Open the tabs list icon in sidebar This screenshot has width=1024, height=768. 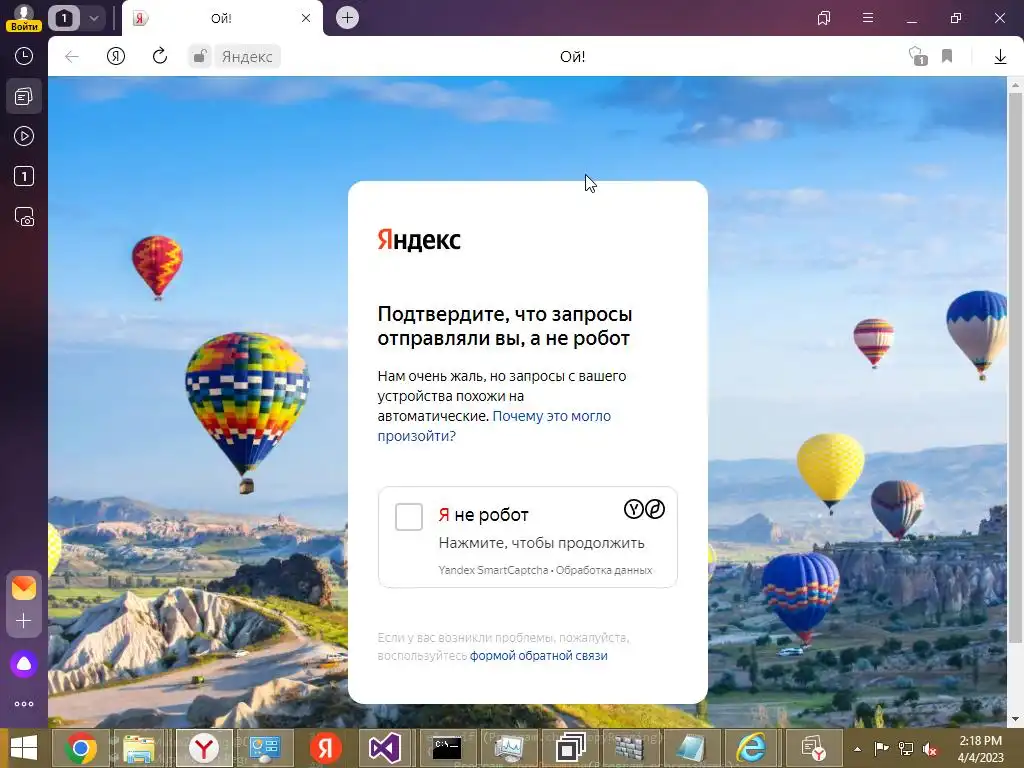click(24, 97)
